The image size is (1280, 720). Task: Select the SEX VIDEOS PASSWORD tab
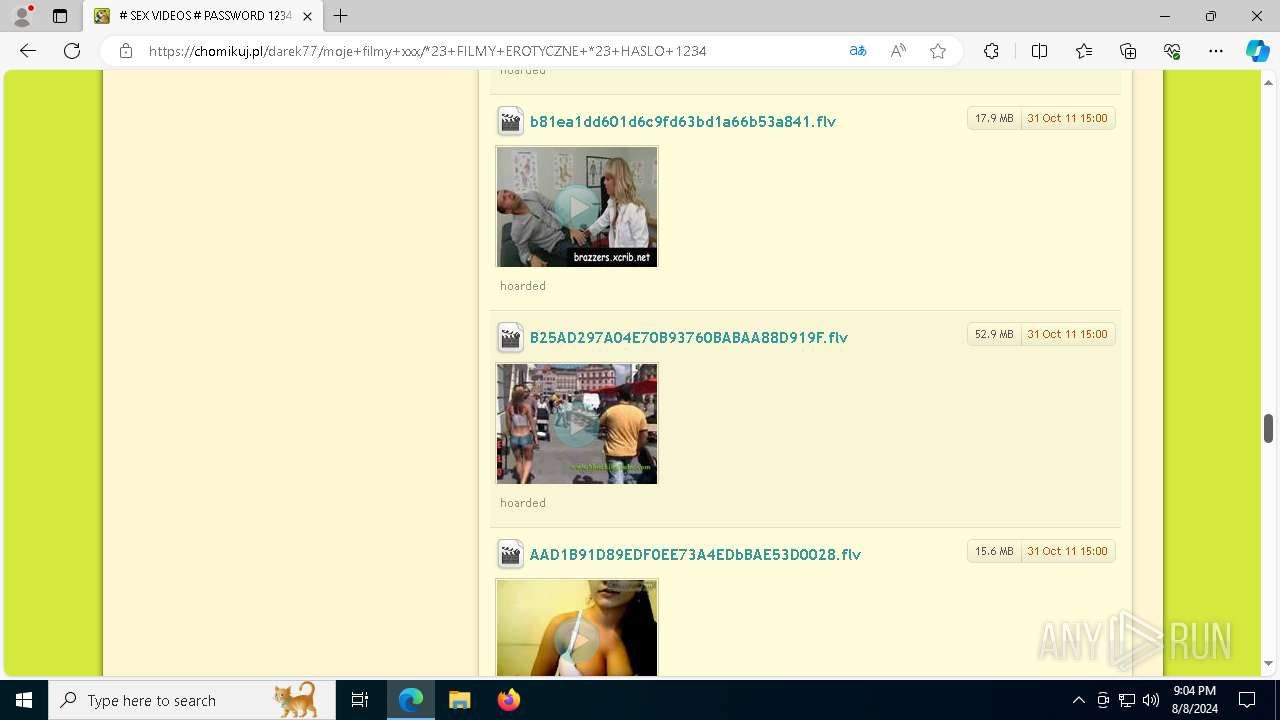click(x=204, y=16)
